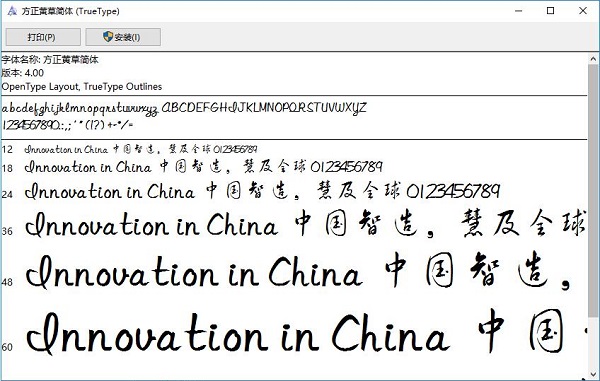
Task: Minimize the font preview window
Action: [x=518, y=11]
